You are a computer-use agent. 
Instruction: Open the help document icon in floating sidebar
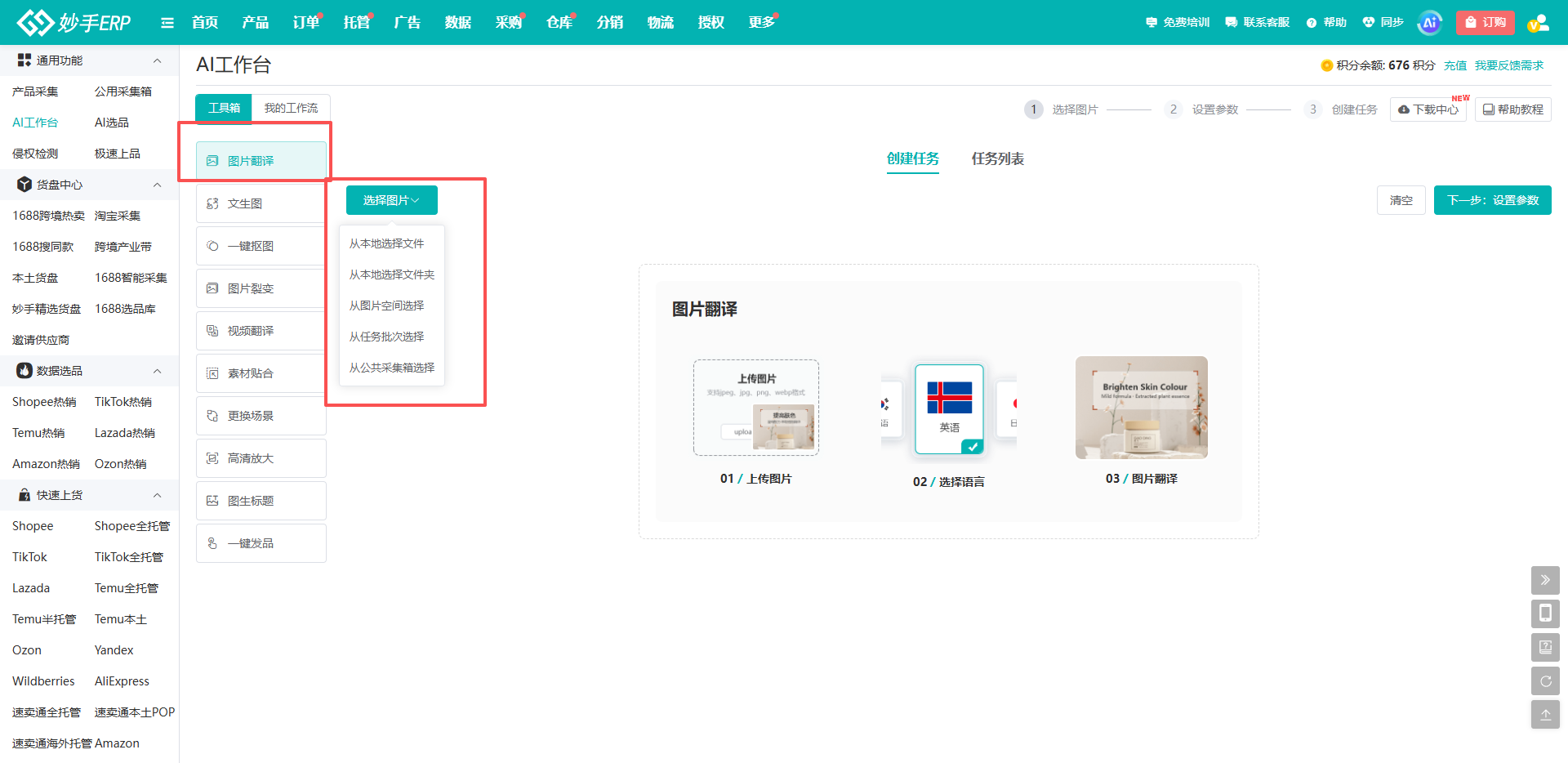coord(1545,647)
